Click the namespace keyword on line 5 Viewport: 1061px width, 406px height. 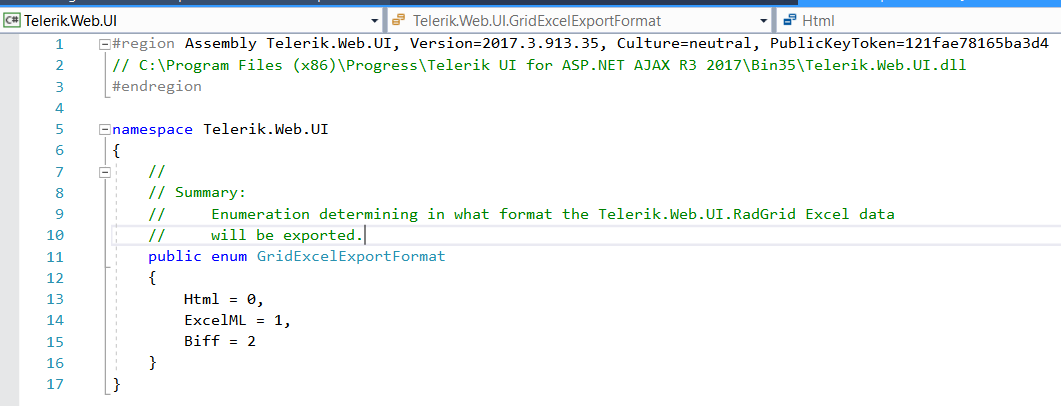pyautogui.click(x=153, y=129)
